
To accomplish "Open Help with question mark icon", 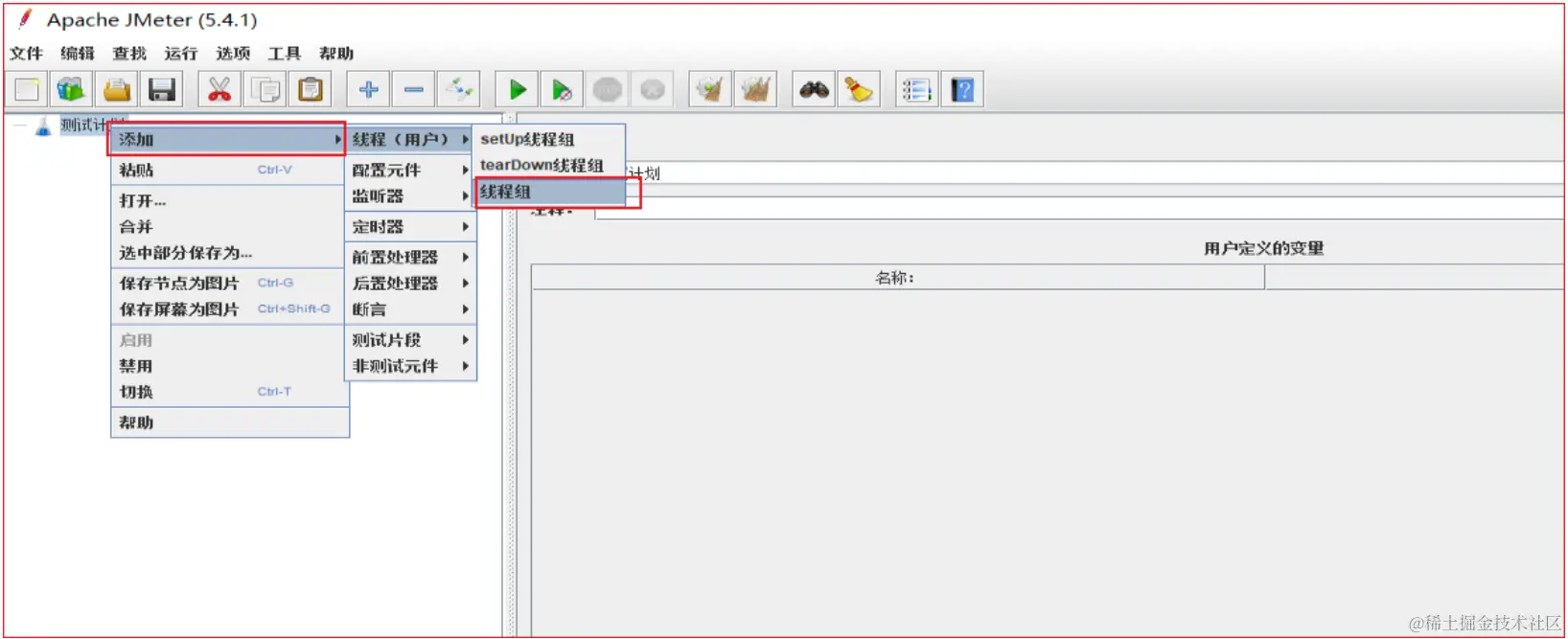I will [962, 90].
